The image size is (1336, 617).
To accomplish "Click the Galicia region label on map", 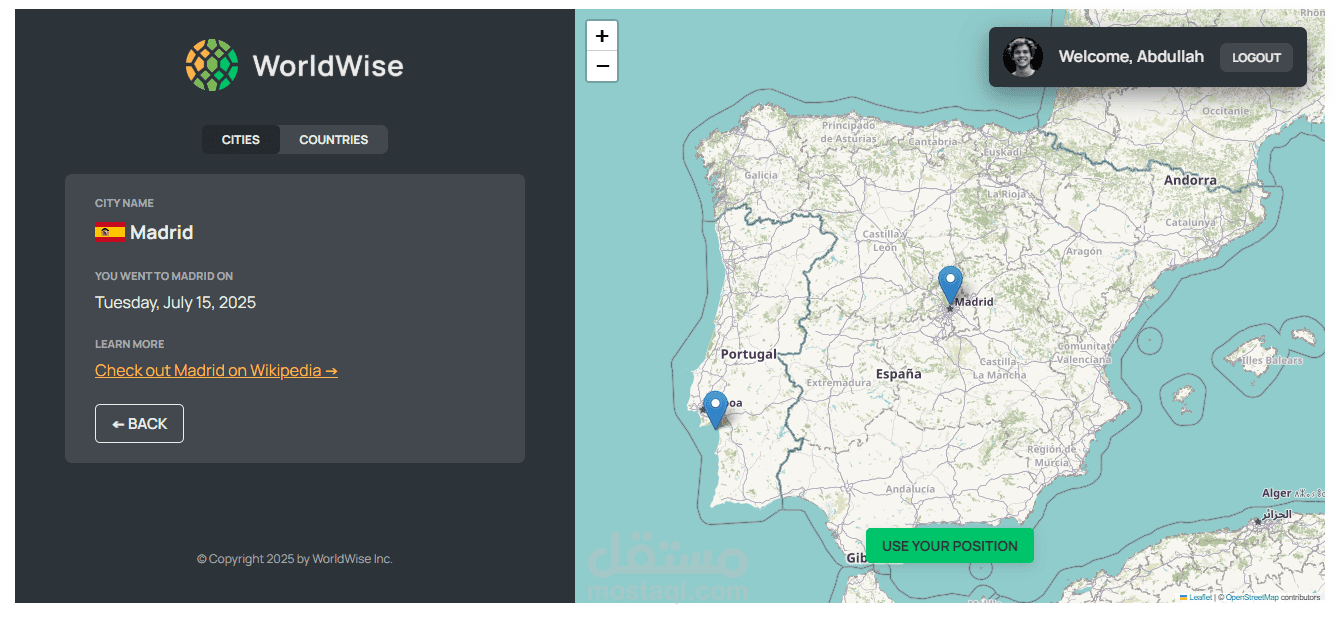I will 761,175.
